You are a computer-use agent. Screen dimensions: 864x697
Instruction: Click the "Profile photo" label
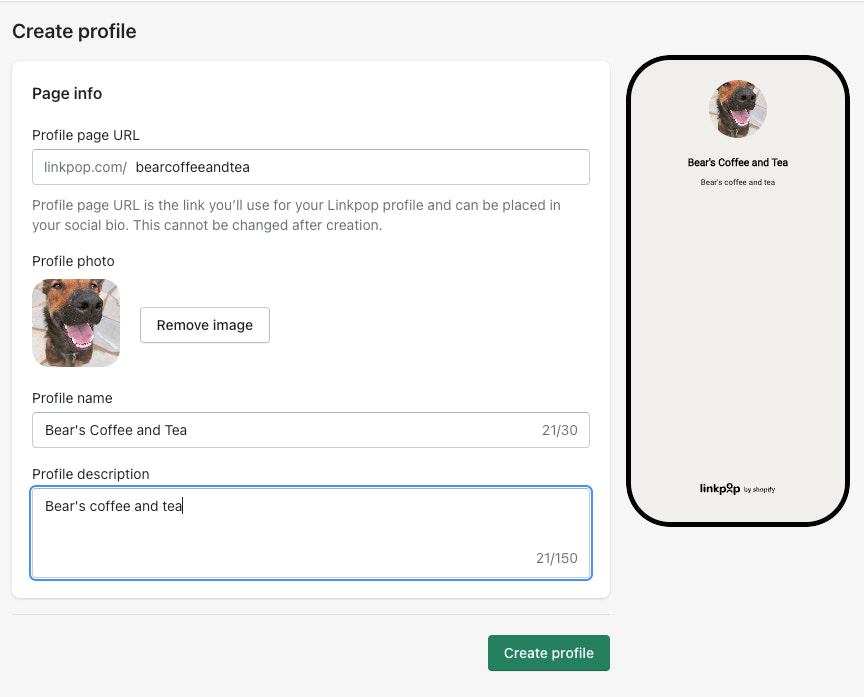tap(73, 261)
